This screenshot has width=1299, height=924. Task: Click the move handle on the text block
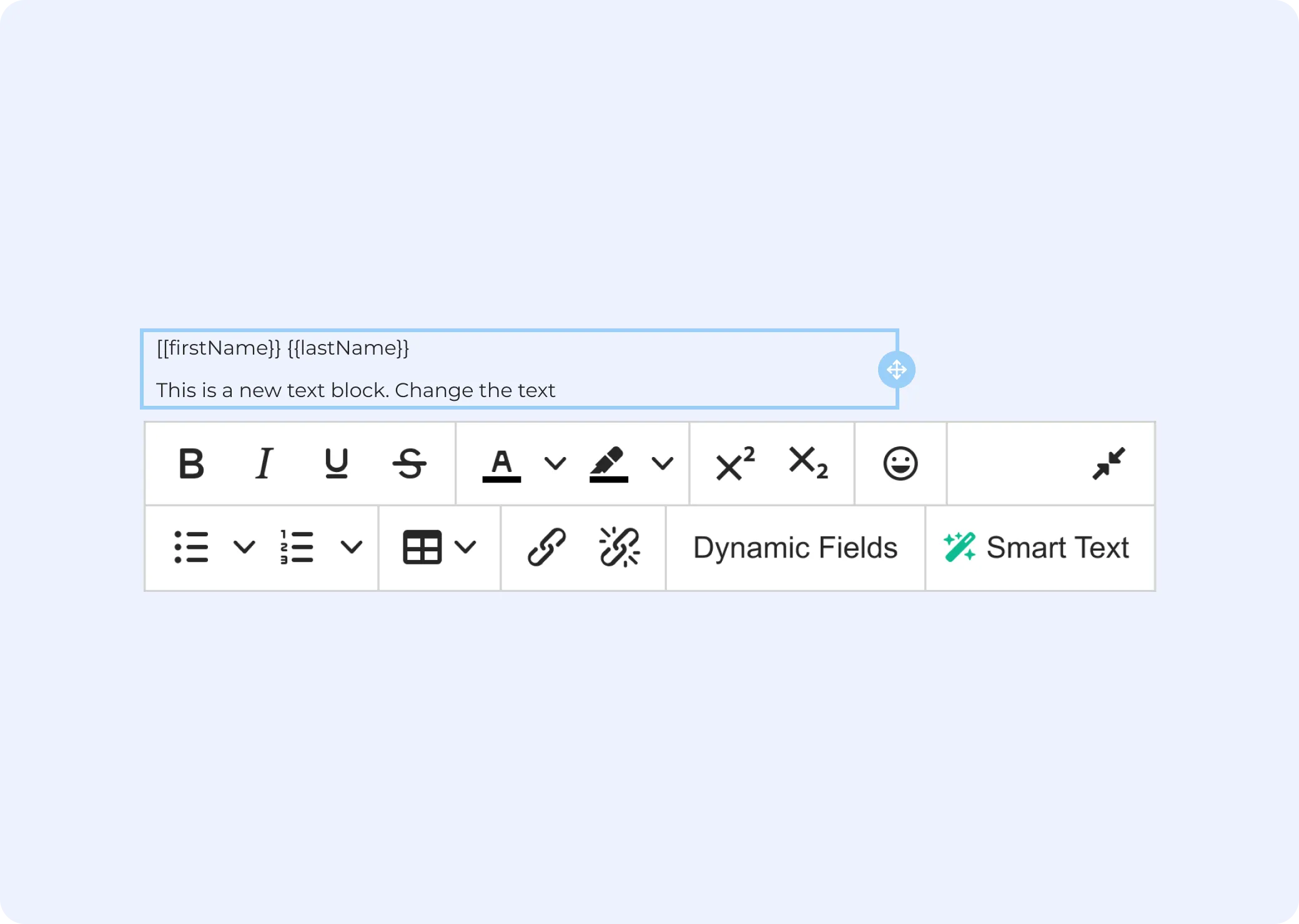(897, 370)
